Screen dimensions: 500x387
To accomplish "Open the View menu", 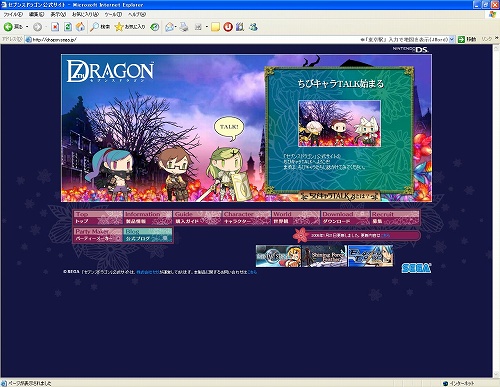I will point(58,14).
